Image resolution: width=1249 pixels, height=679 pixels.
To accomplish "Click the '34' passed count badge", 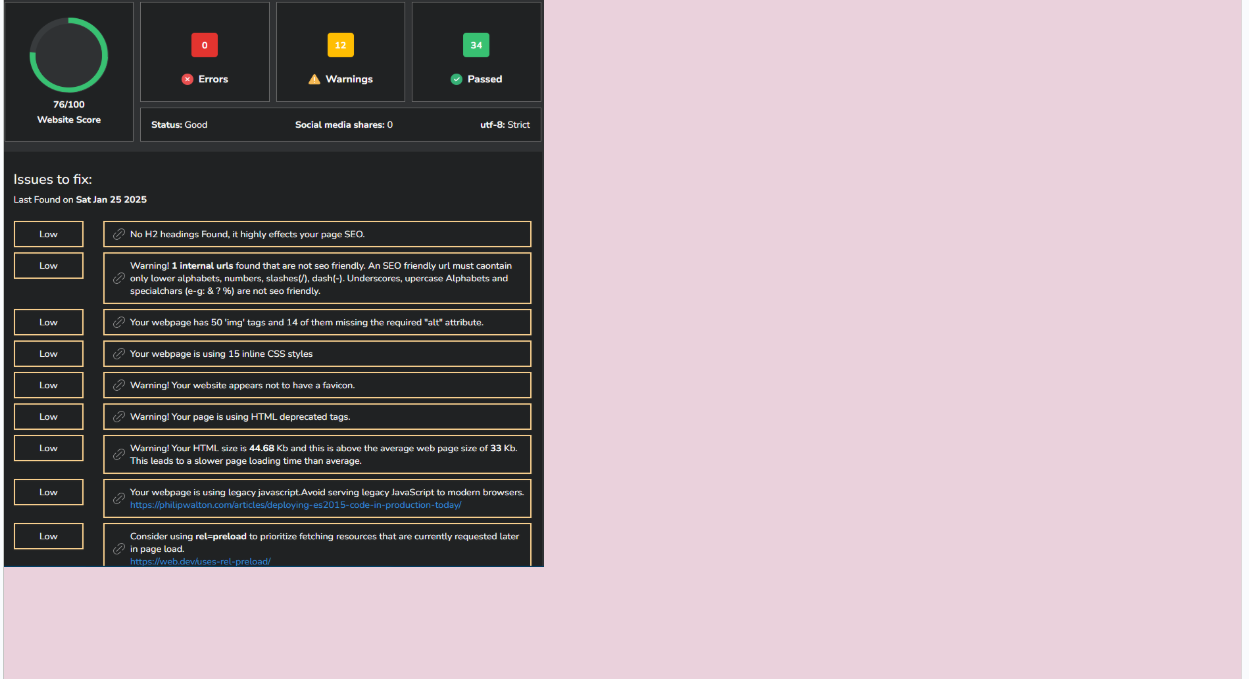I will pos(476,45).
